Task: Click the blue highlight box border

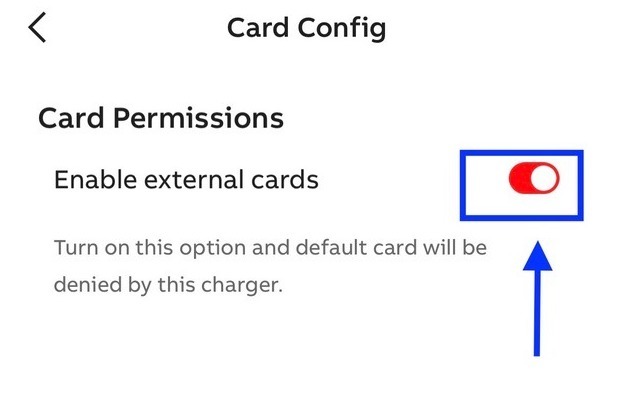Action: (521, 152)
